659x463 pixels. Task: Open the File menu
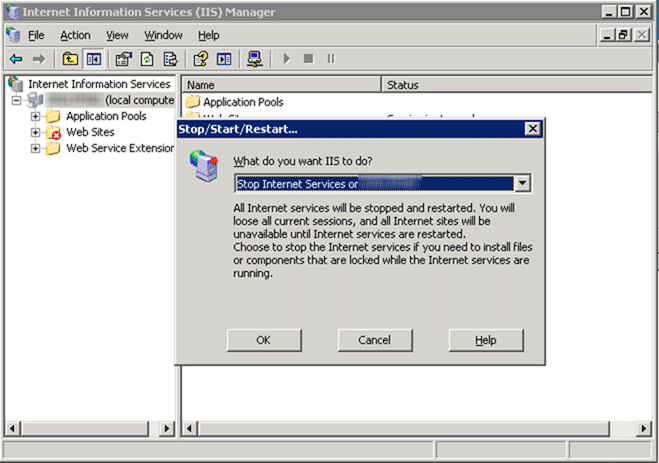[x=36, y=35]
